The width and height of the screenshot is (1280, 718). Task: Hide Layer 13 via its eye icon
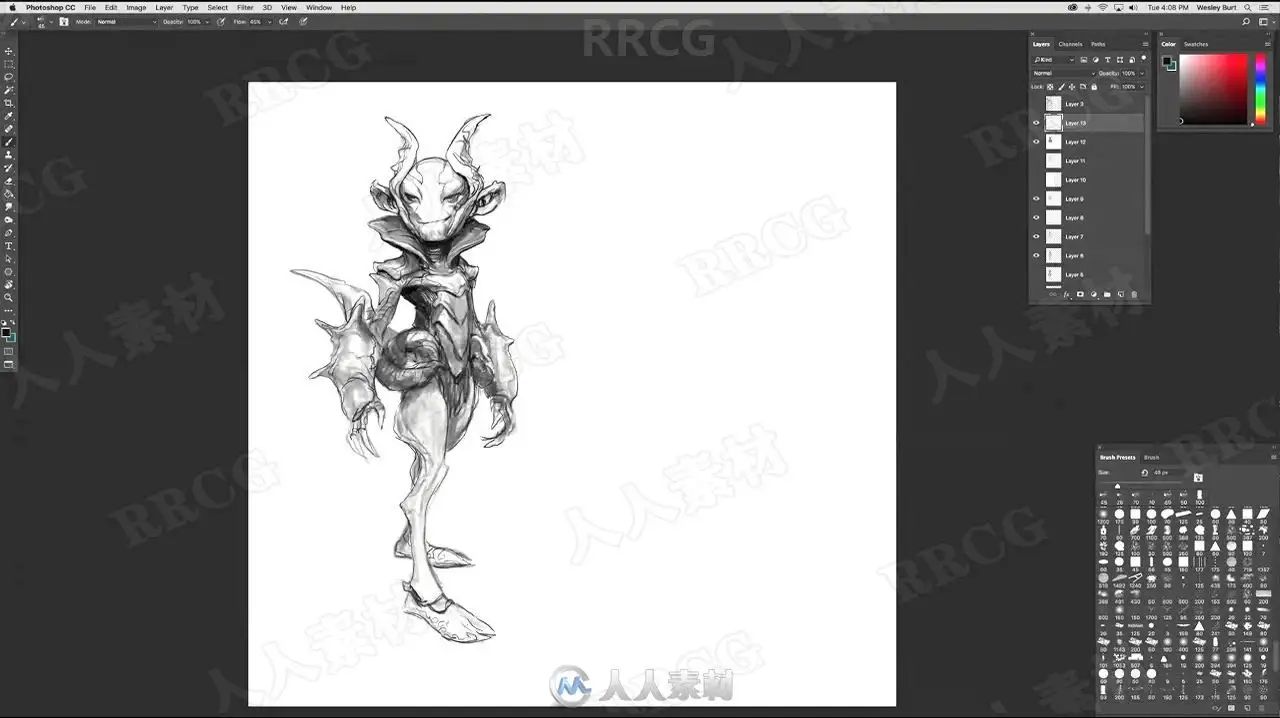click(1036, 123)
